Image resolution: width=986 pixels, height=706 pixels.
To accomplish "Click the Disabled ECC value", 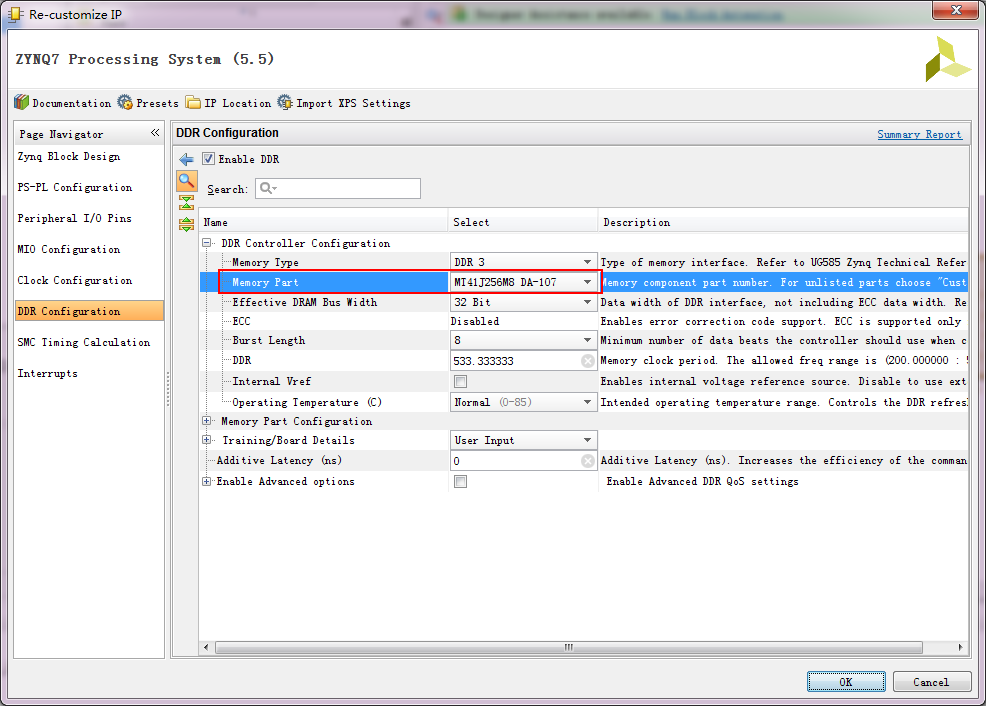I will (x=475, y=321).
